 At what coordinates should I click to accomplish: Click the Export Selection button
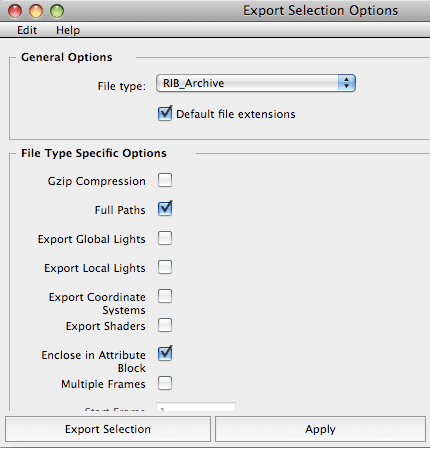click(x=108, y=429)
